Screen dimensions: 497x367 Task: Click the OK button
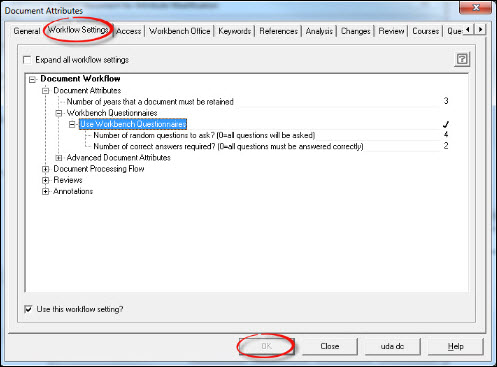(266, 346)
